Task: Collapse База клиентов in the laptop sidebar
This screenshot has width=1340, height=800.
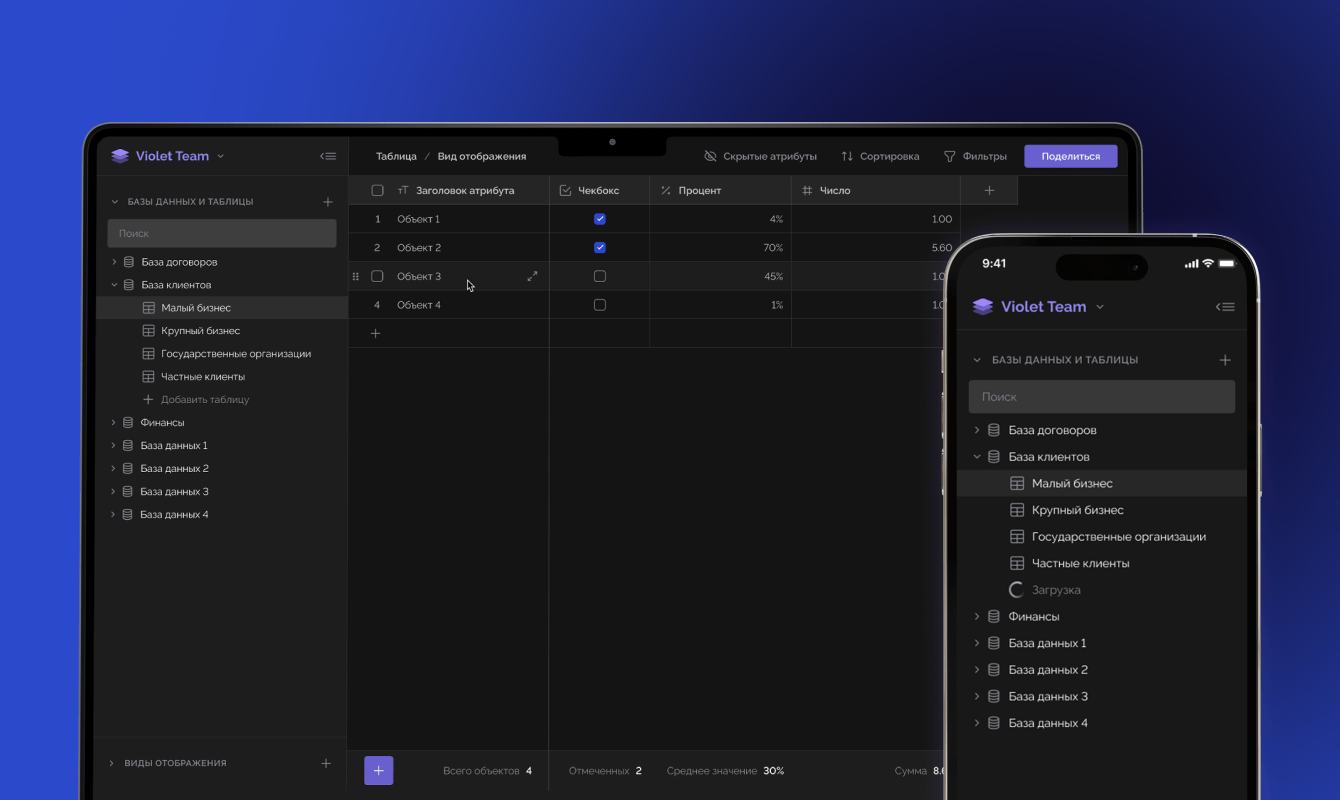Action: (x=114, y=285)
